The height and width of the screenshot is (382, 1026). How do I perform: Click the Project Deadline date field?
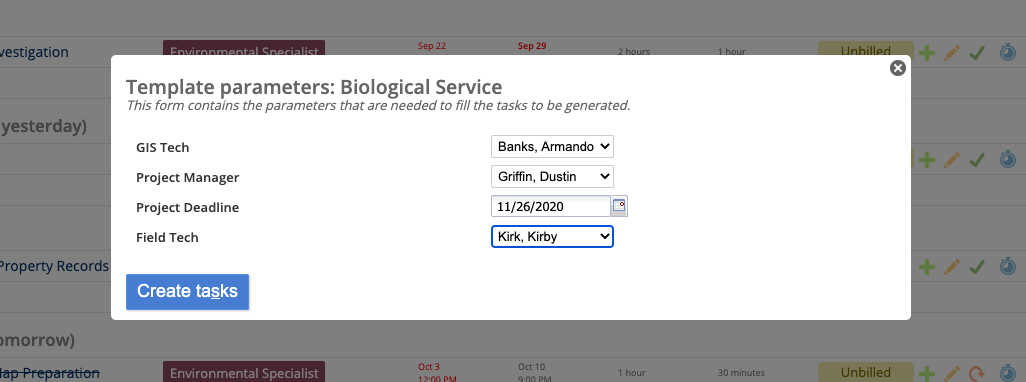(551, 207)
